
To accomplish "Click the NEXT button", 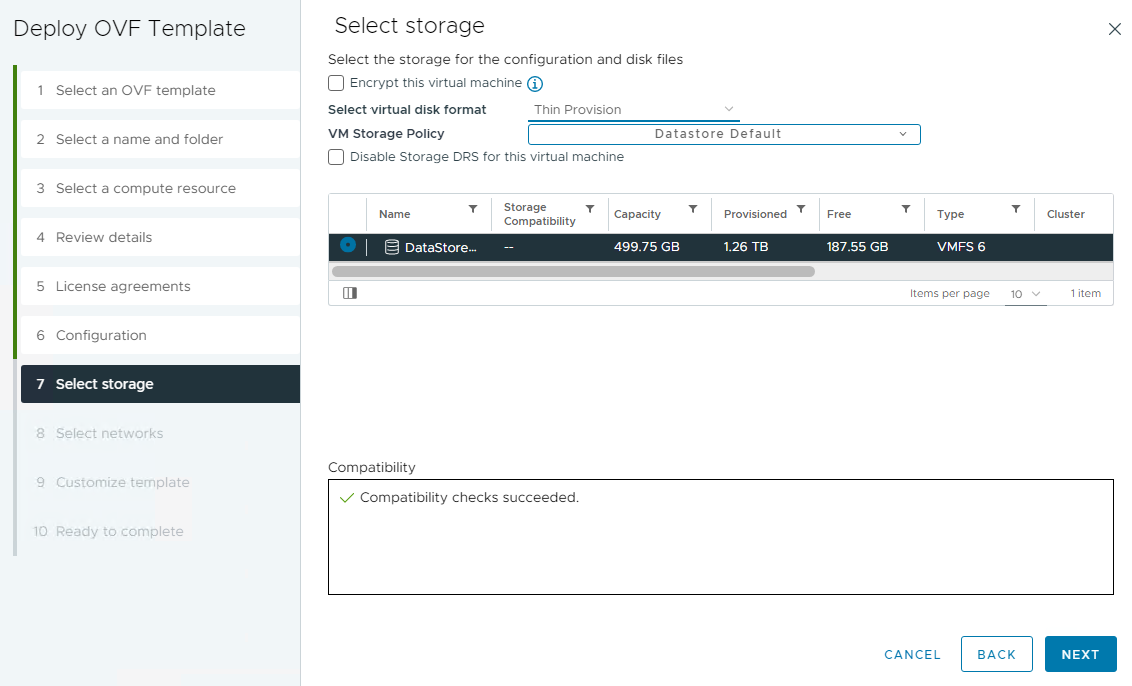I will pos(1080,654).
